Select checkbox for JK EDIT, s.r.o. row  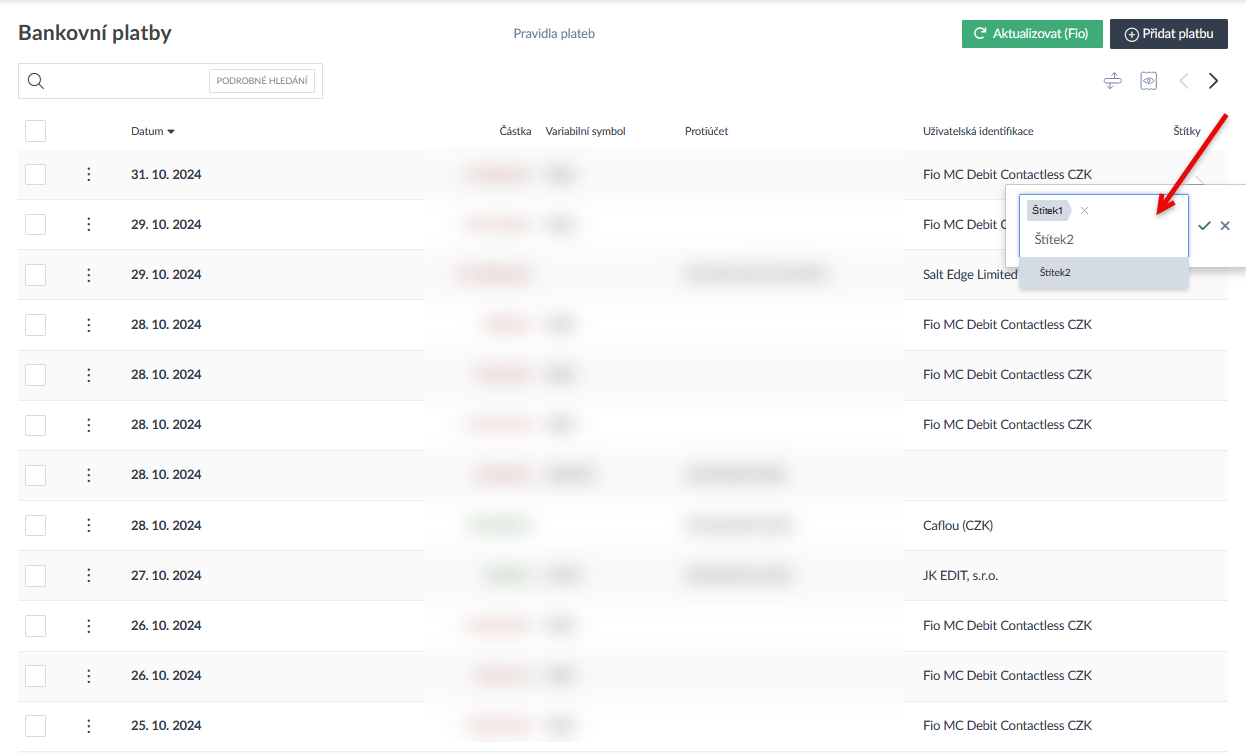(x=35, y=575)
